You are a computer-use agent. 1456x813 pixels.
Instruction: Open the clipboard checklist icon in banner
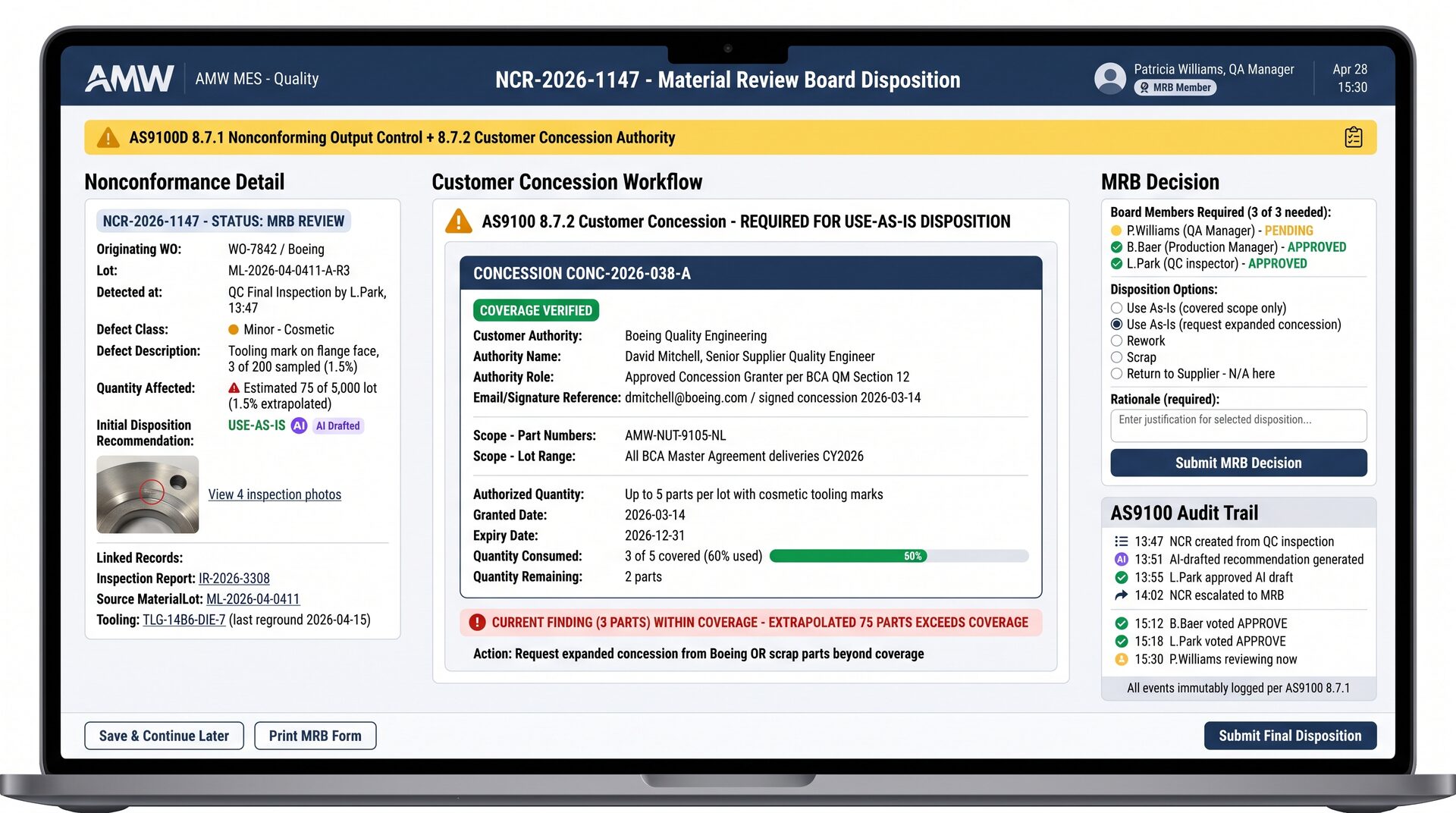[x=1353, y=137]
